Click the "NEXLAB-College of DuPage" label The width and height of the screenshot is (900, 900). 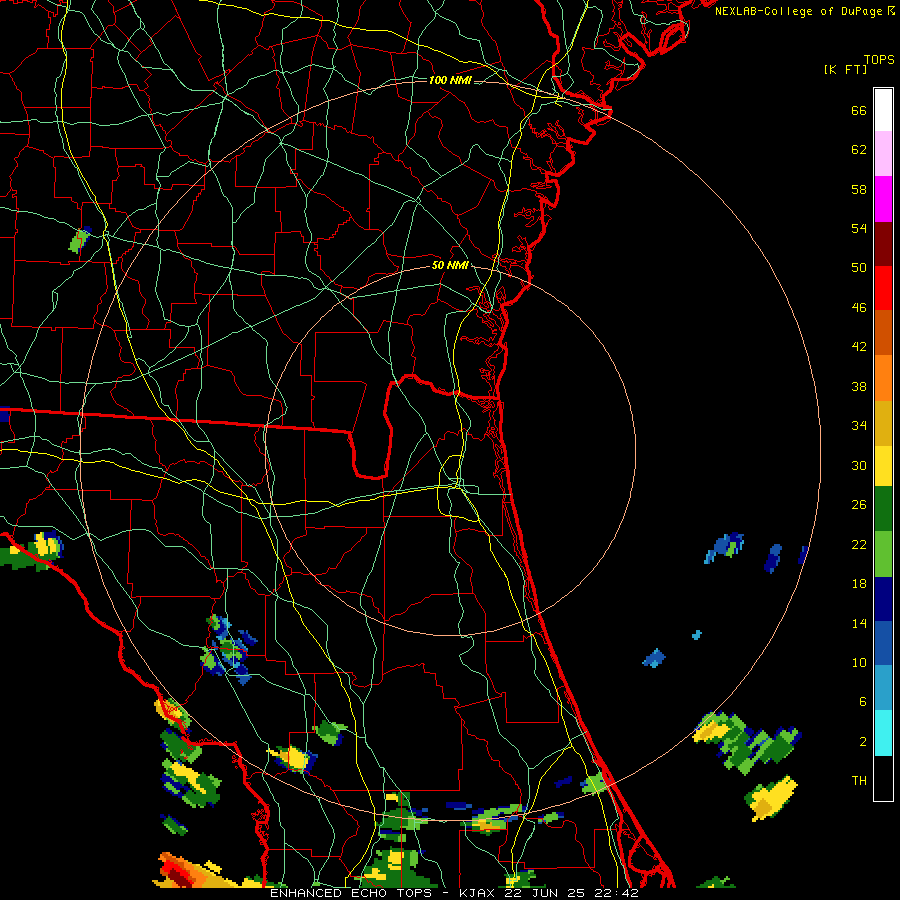[798, 11]
